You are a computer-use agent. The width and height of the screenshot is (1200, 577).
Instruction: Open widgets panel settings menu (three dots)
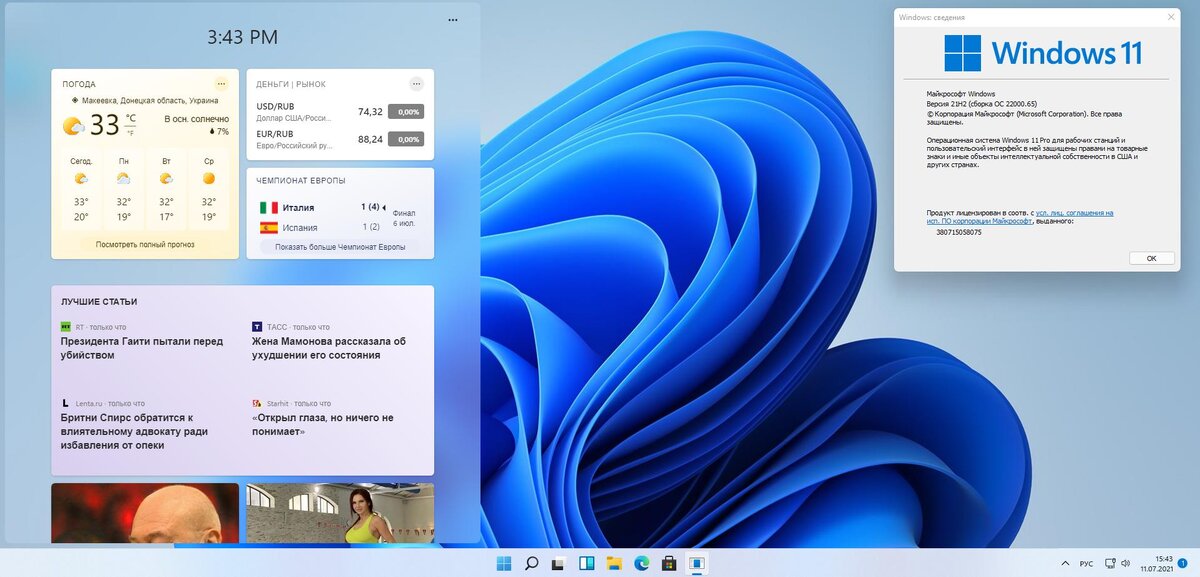(x=453, y=20)
